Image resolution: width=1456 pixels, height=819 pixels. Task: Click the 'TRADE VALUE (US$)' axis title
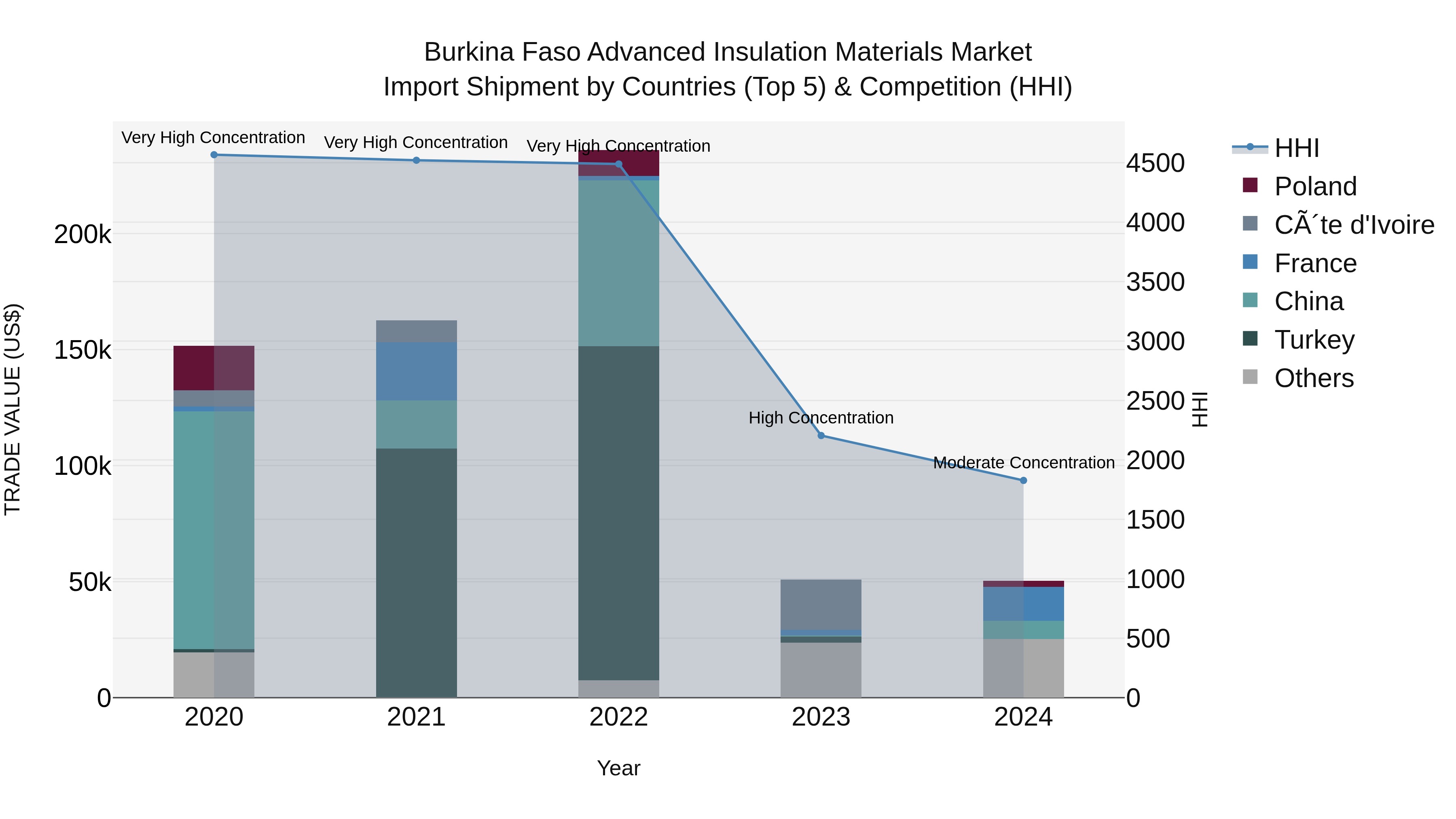[13, 409]
